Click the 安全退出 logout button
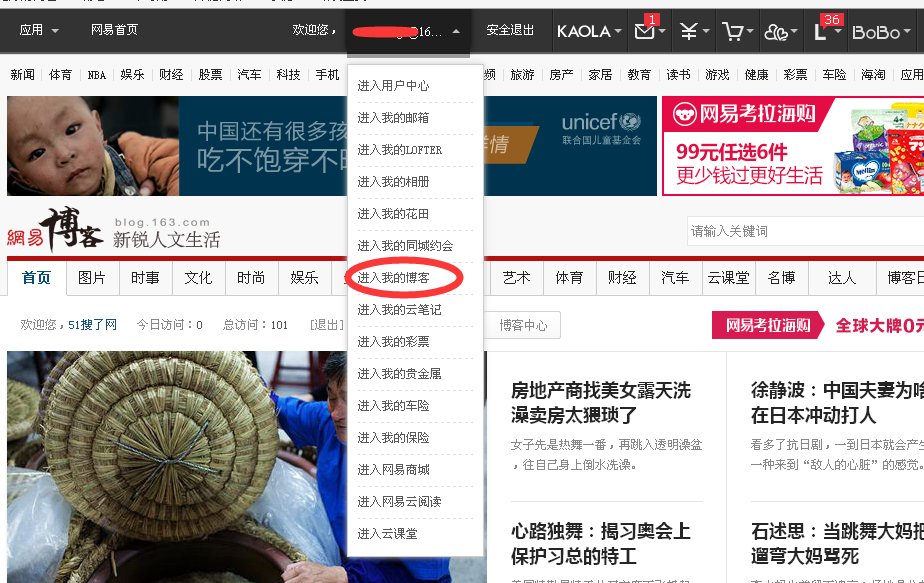Image resolution: width=924 pixels, height=583 pixels. [508, 30]
